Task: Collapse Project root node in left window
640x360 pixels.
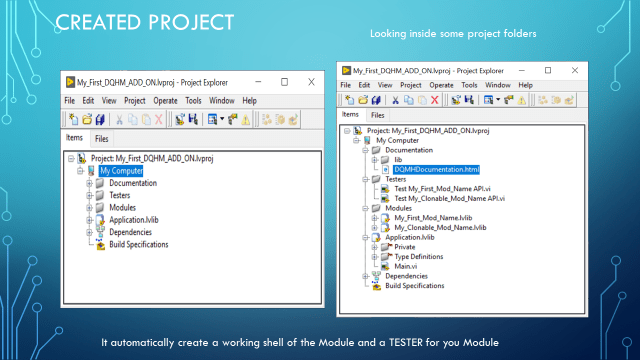Action: (71, 158)
